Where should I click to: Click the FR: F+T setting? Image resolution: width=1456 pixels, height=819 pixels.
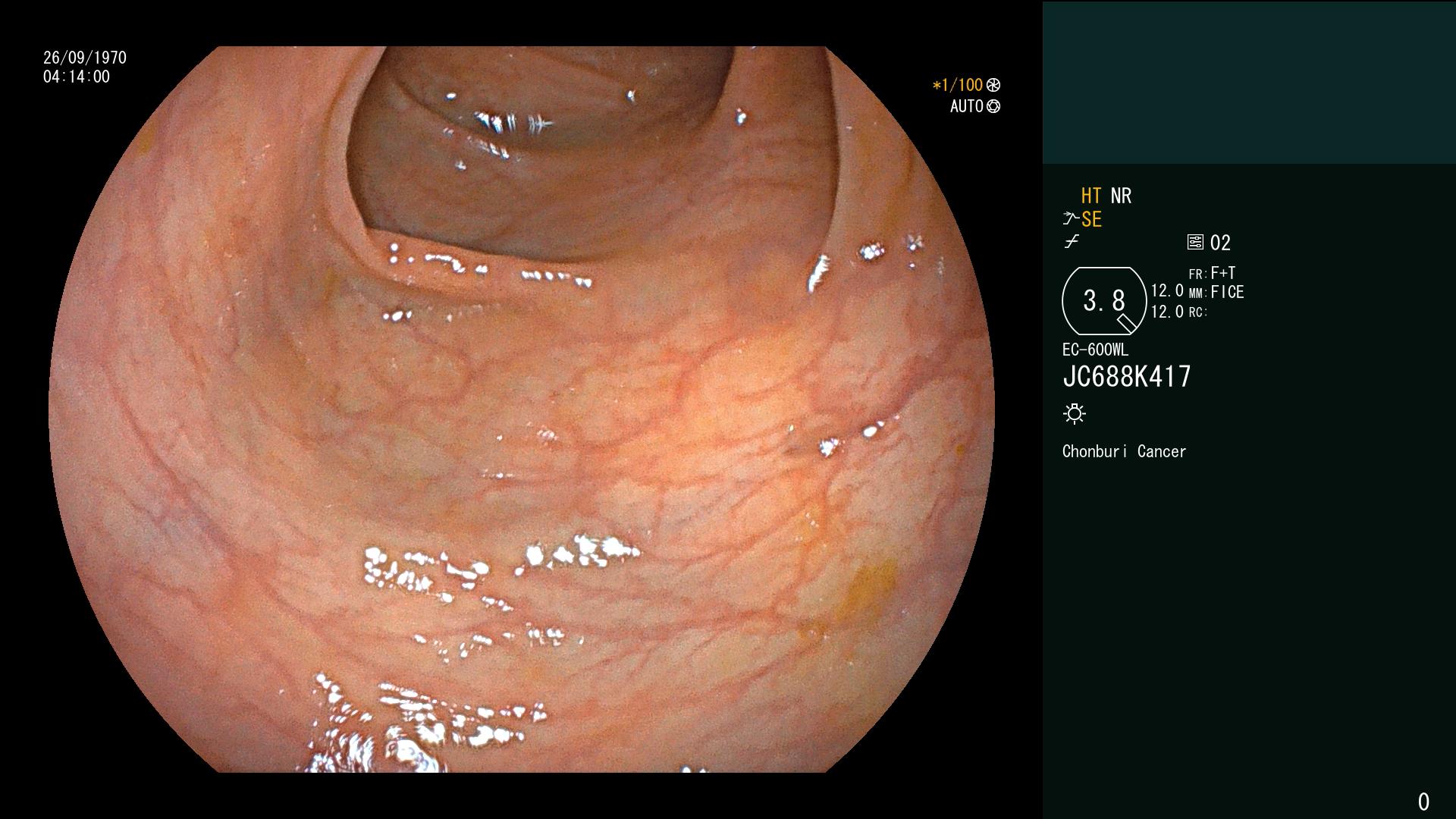pyautogui.click(x=1212, y=273)
